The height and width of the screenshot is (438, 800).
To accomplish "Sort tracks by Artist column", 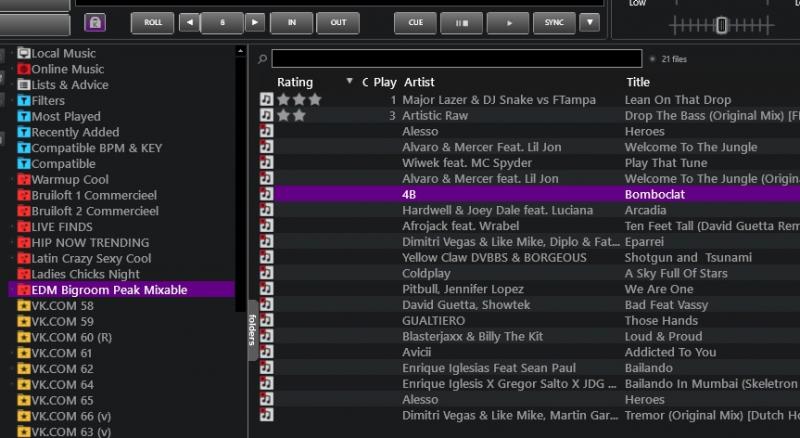I will pos(419,82).
